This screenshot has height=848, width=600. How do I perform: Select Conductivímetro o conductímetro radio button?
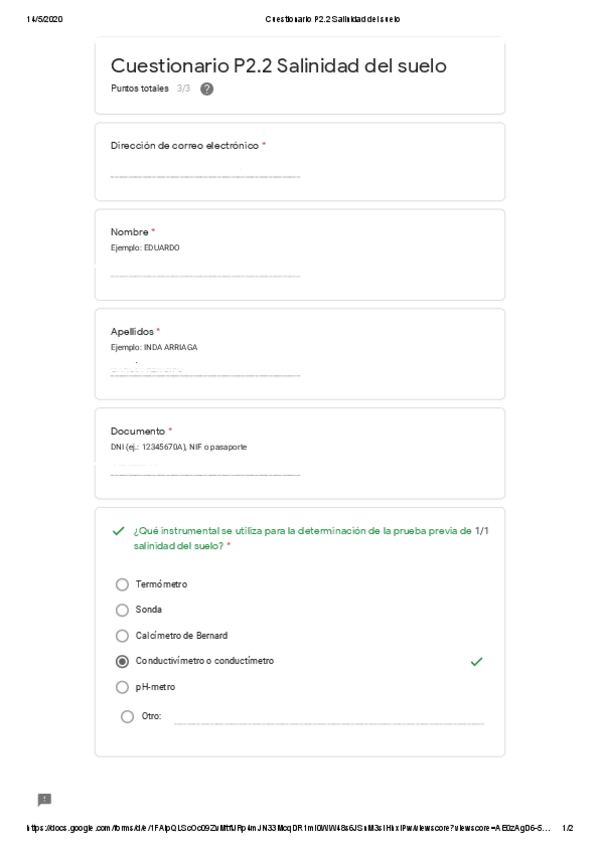(x=122, y=662)
